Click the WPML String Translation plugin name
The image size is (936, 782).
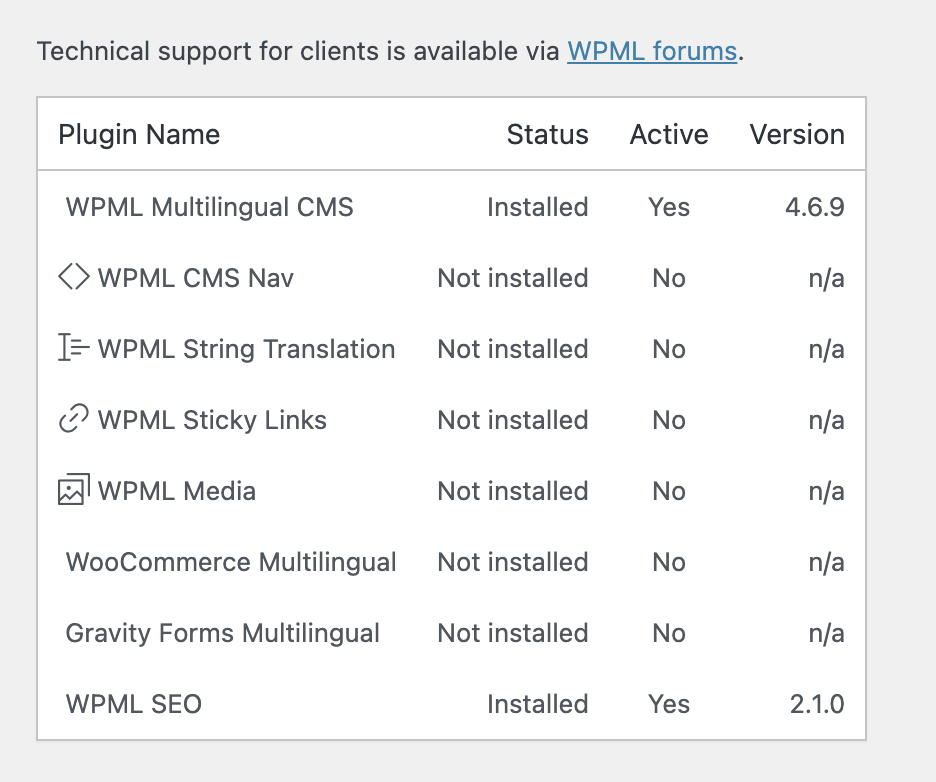pyautogui.click(x=247, y=349)
